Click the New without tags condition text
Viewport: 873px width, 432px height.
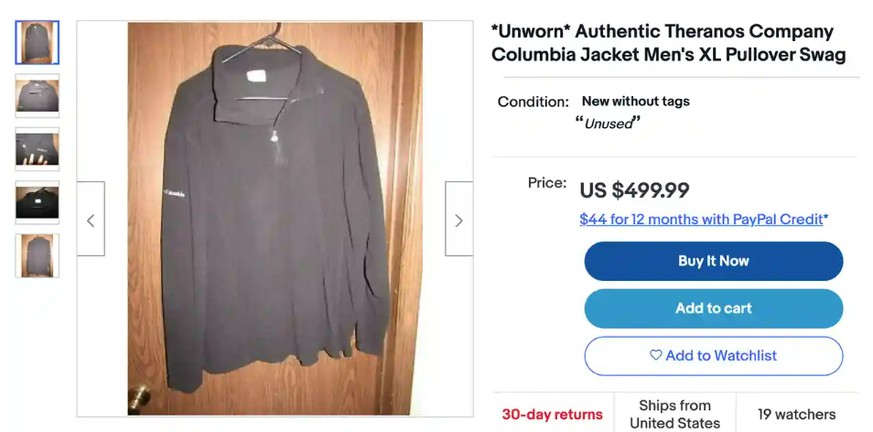click(636, 101)
